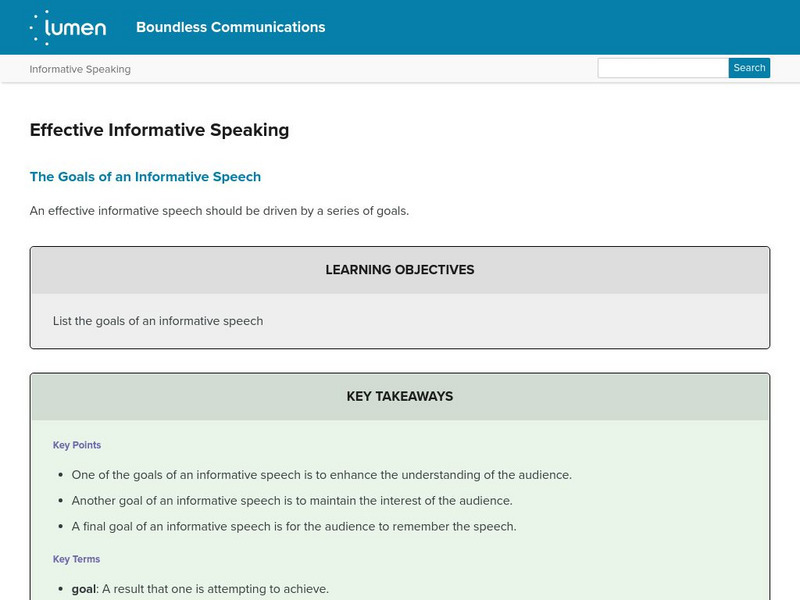Click the bullet about enhancing audience understanding
Viewport: 800px width, 600px height.
point(322,475)
